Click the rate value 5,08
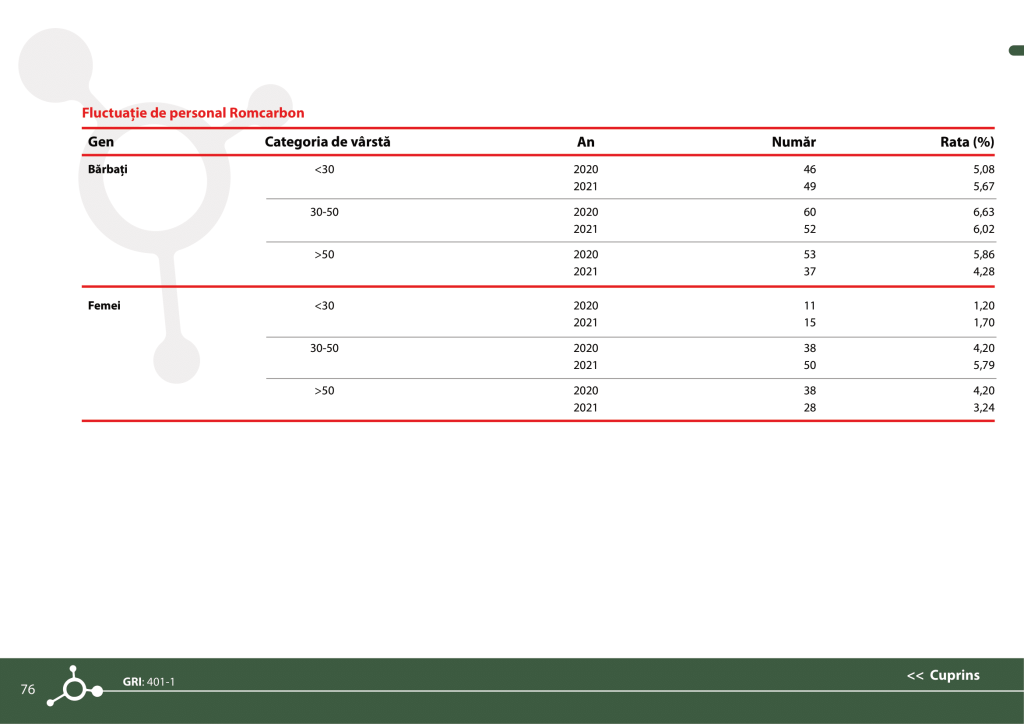The width and height of the screenshot is (1024, 724). pyautogui.click(x=983, y=170)
